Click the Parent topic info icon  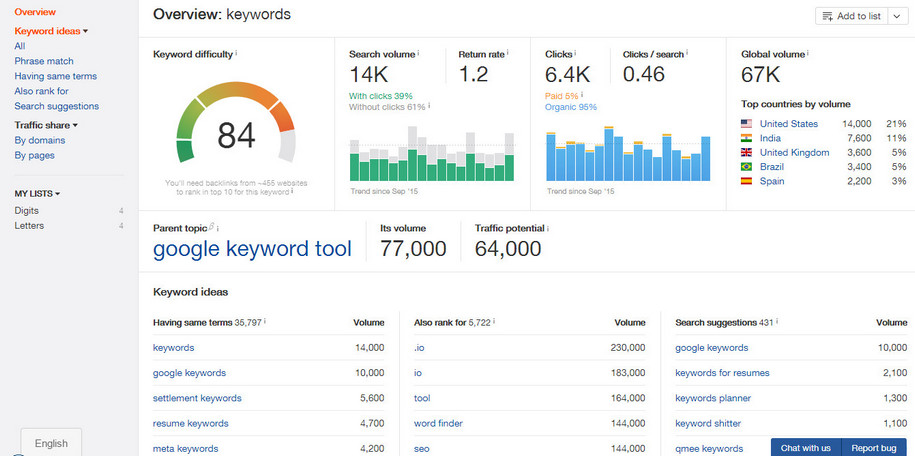[218, 229]
